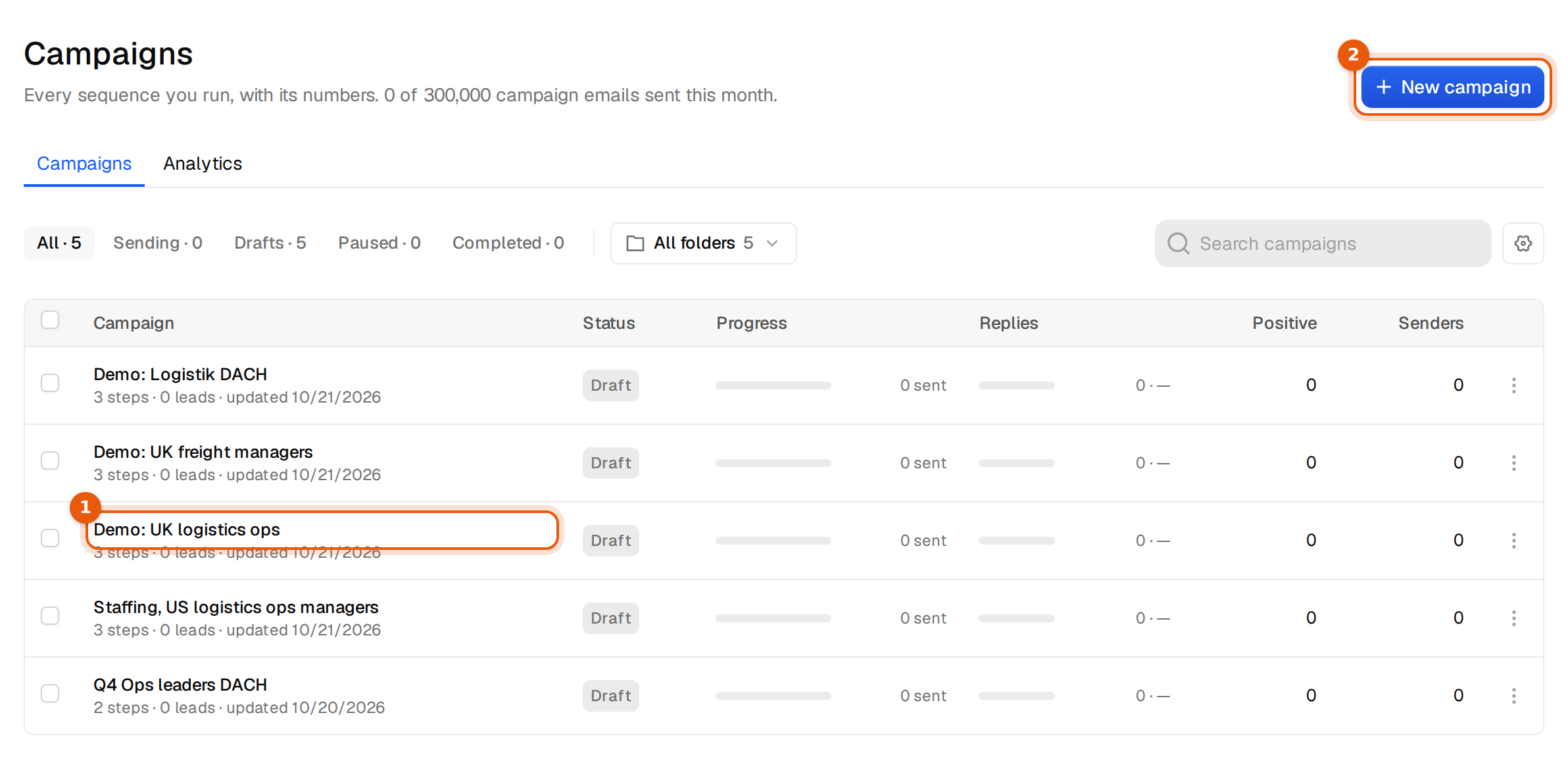Switch to the Campaigns tab

click(x=84, y=164)
